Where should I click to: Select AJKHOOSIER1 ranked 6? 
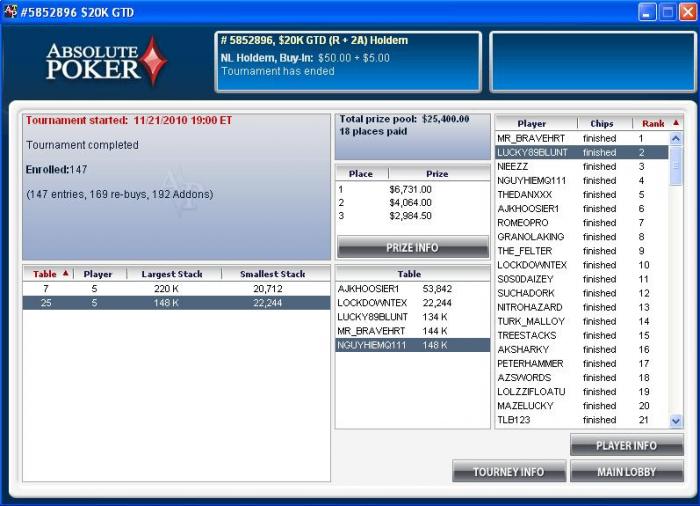tap(582, 209)
